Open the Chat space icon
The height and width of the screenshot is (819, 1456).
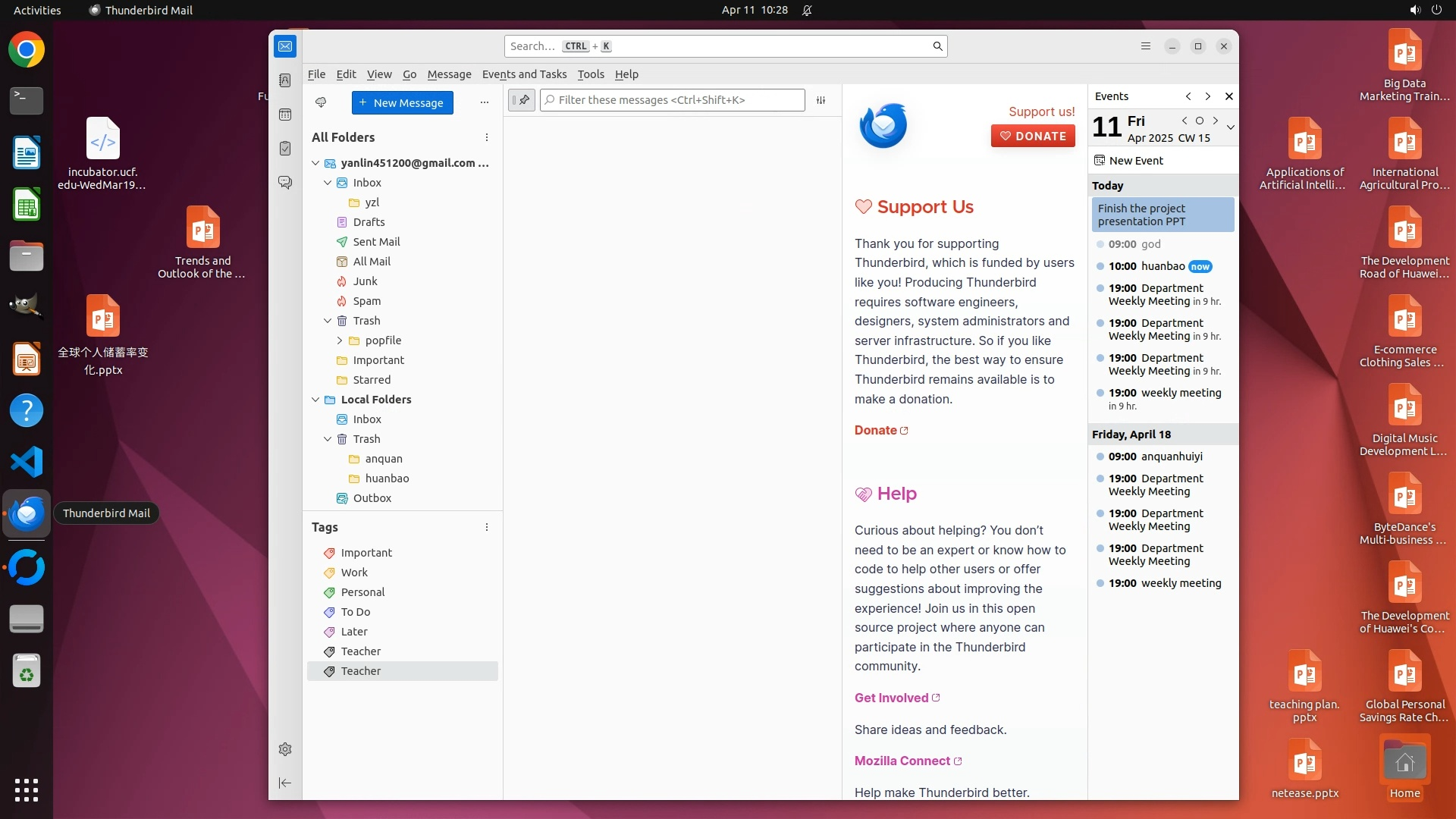coord(285,183)
